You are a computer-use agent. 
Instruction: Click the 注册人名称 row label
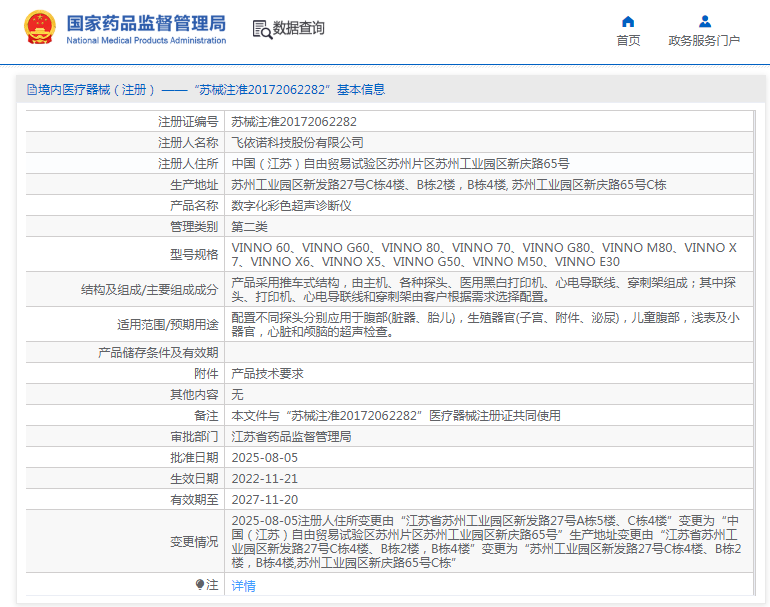(188, 143)
